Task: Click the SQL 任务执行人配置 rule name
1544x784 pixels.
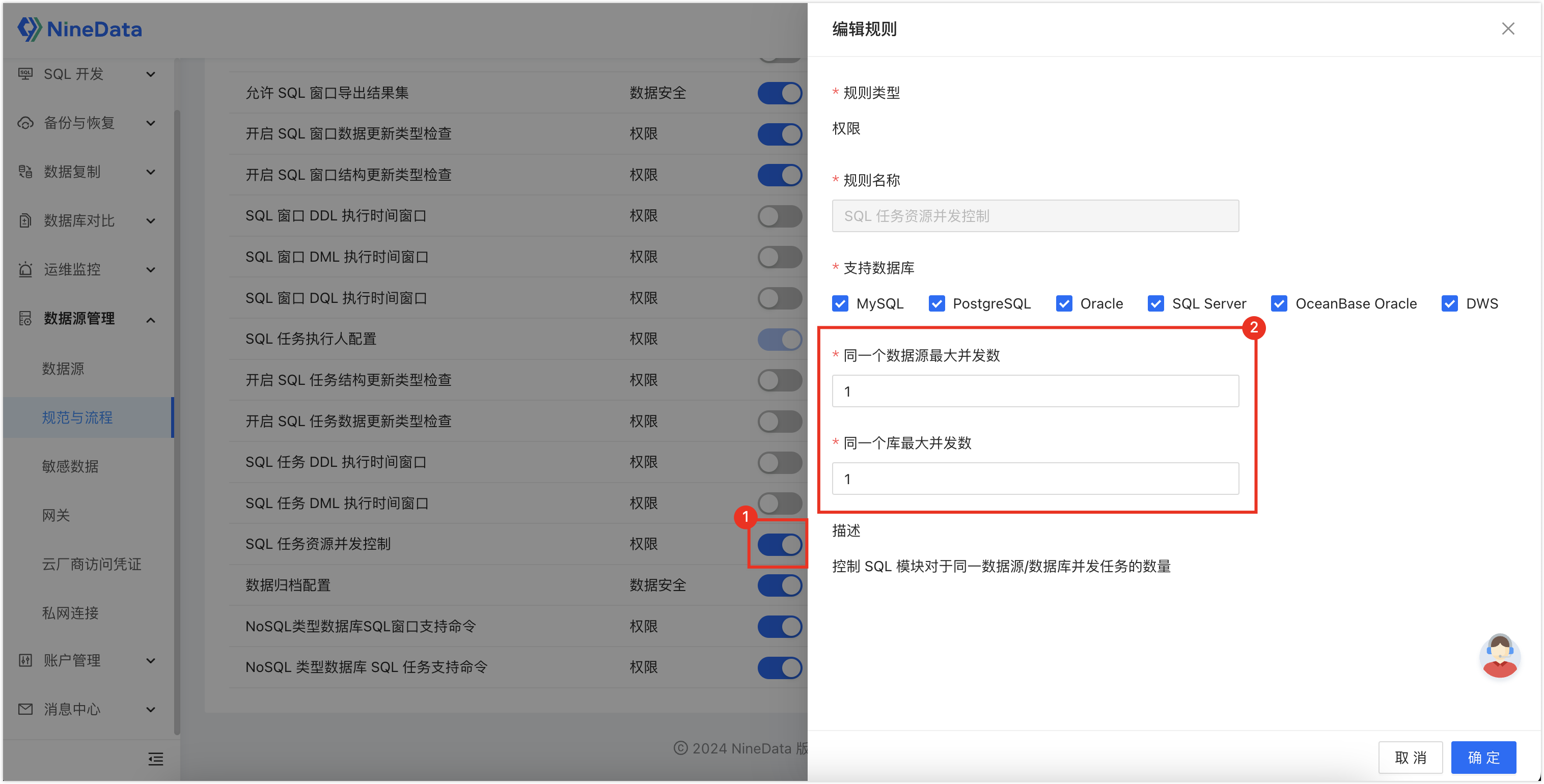Action: (x=311, y=339)
